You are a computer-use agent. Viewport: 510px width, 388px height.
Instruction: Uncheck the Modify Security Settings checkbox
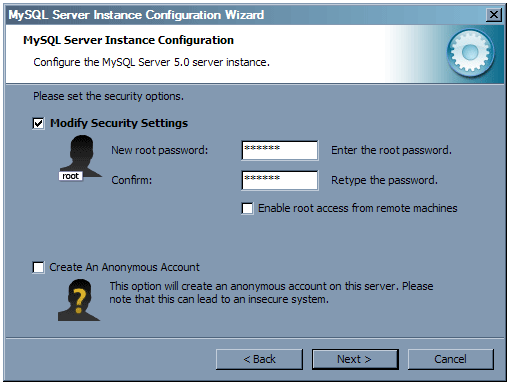tap(38, 123)
